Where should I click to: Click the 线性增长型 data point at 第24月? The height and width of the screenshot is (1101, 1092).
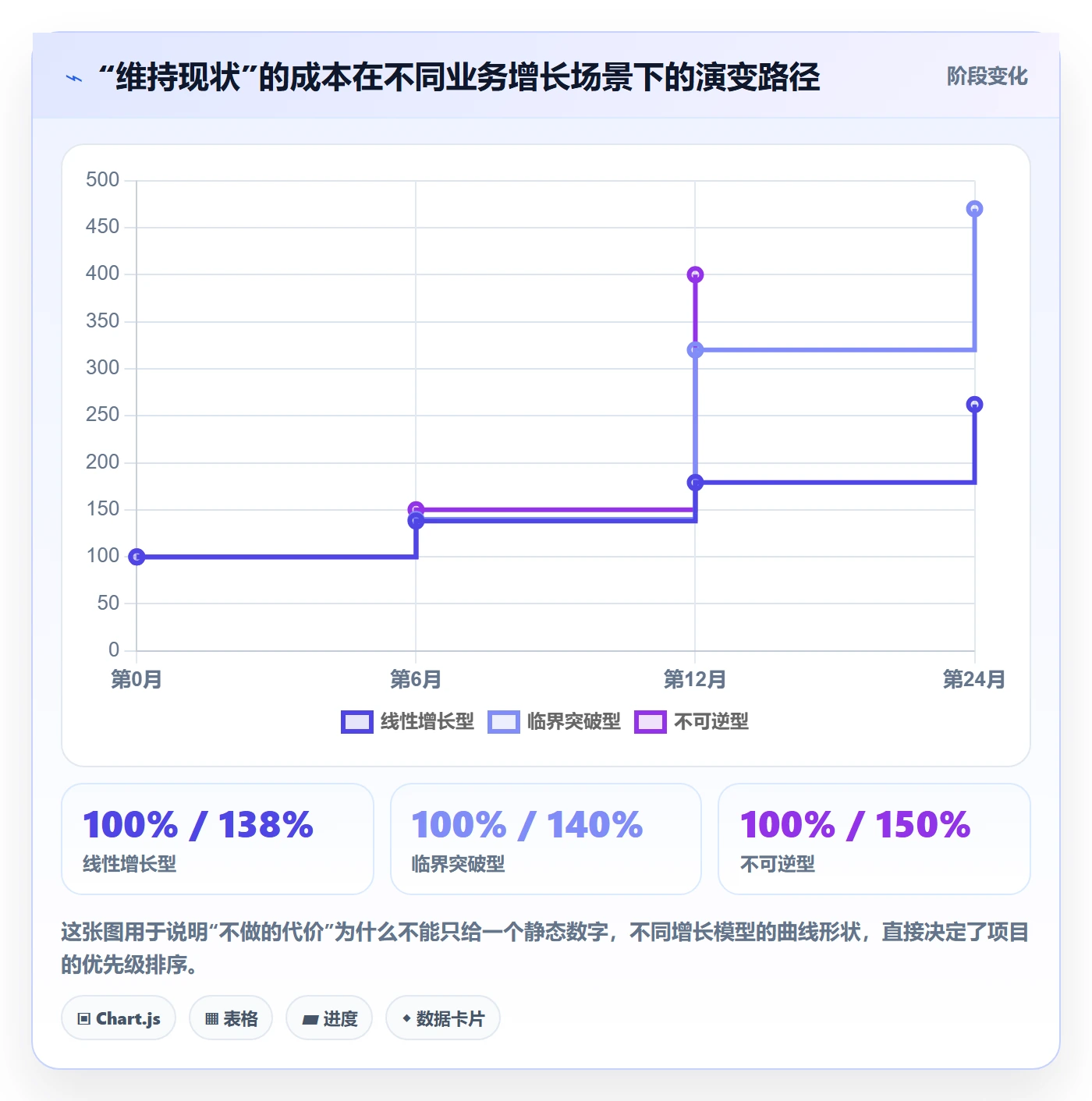pyautogui.click(x=974, y=405)
